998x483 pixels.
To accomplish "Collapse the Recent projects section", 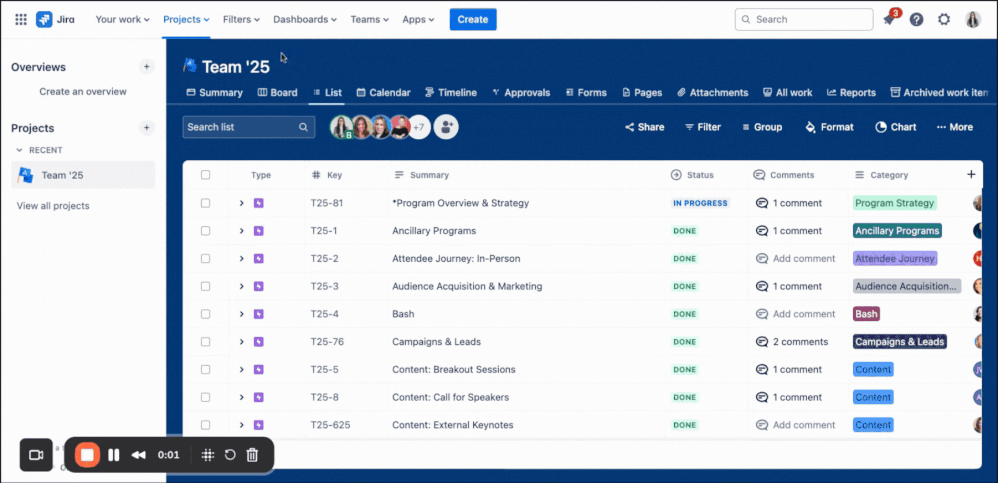I will (19, 150).
